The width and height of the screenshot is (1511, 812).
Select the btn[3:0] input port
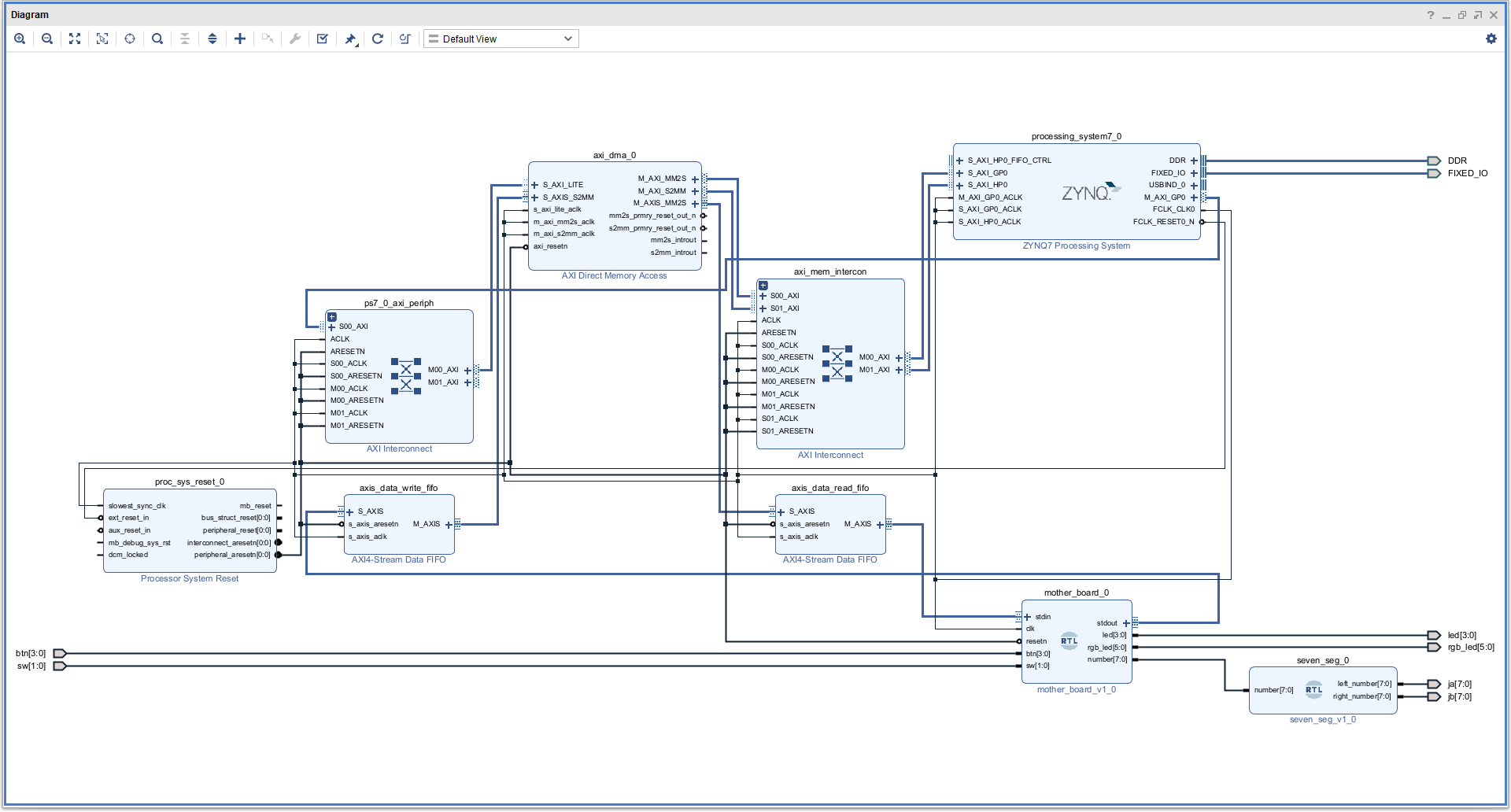coord(60,653)
